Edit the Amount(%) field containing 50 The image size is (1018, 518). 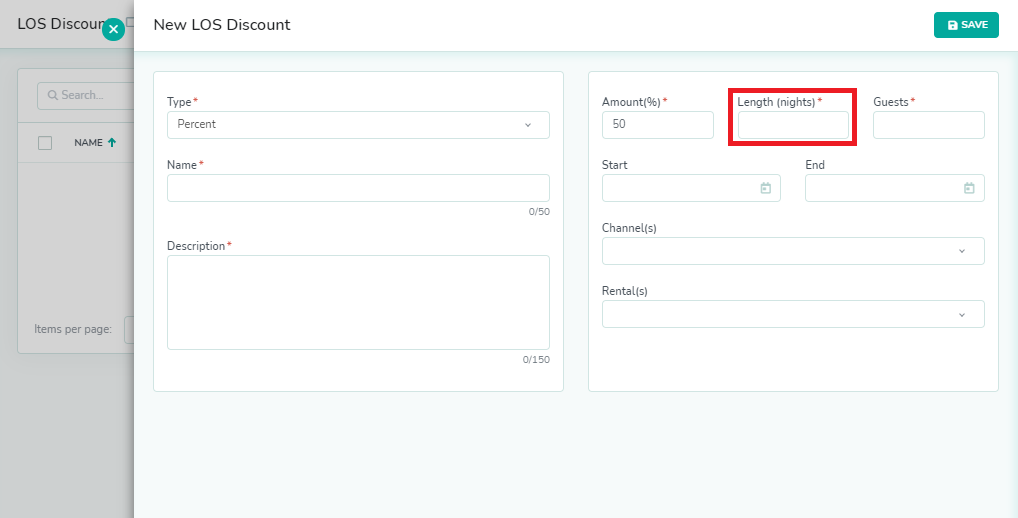(x=658, y=125)
